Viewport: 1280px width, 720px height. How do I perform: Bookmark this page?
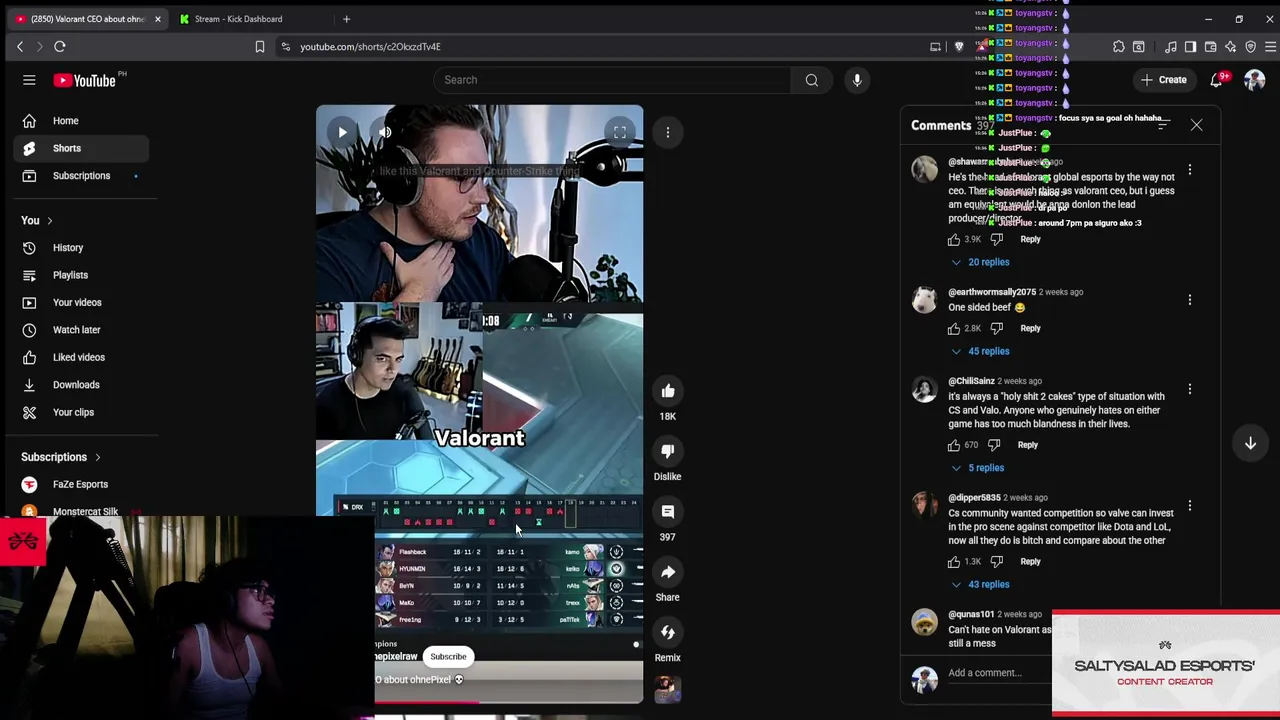[260, 46]
